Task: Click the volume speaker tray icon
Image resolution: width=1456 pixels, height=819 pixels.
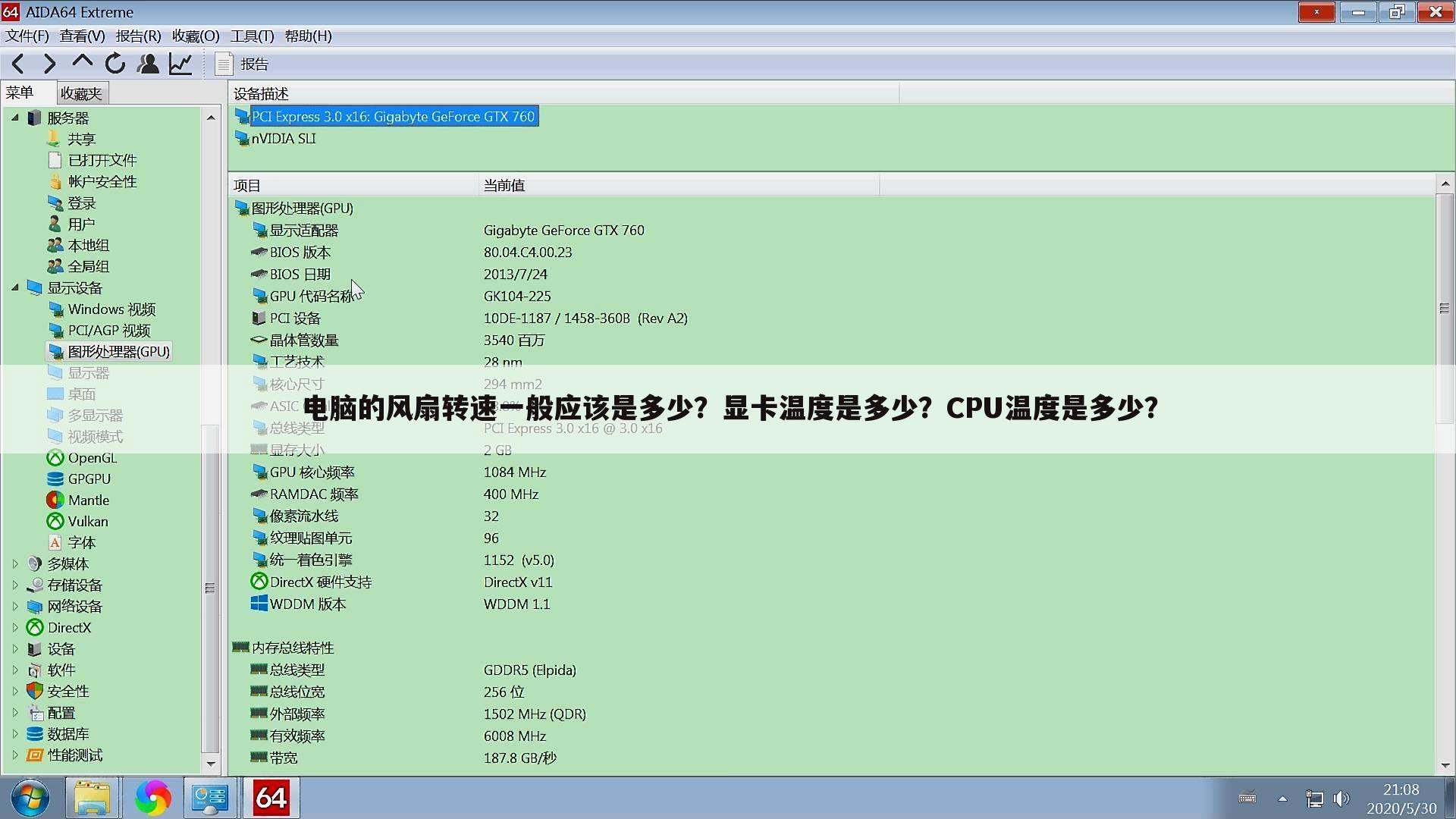Action: [x=1341, y=799]
